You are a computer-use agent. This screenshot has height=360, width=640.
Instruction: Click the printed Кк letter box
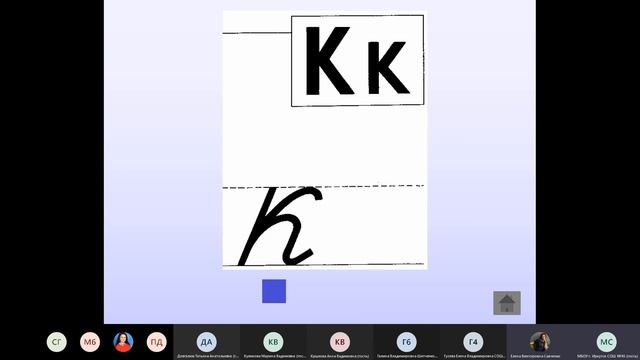[358, 61]
